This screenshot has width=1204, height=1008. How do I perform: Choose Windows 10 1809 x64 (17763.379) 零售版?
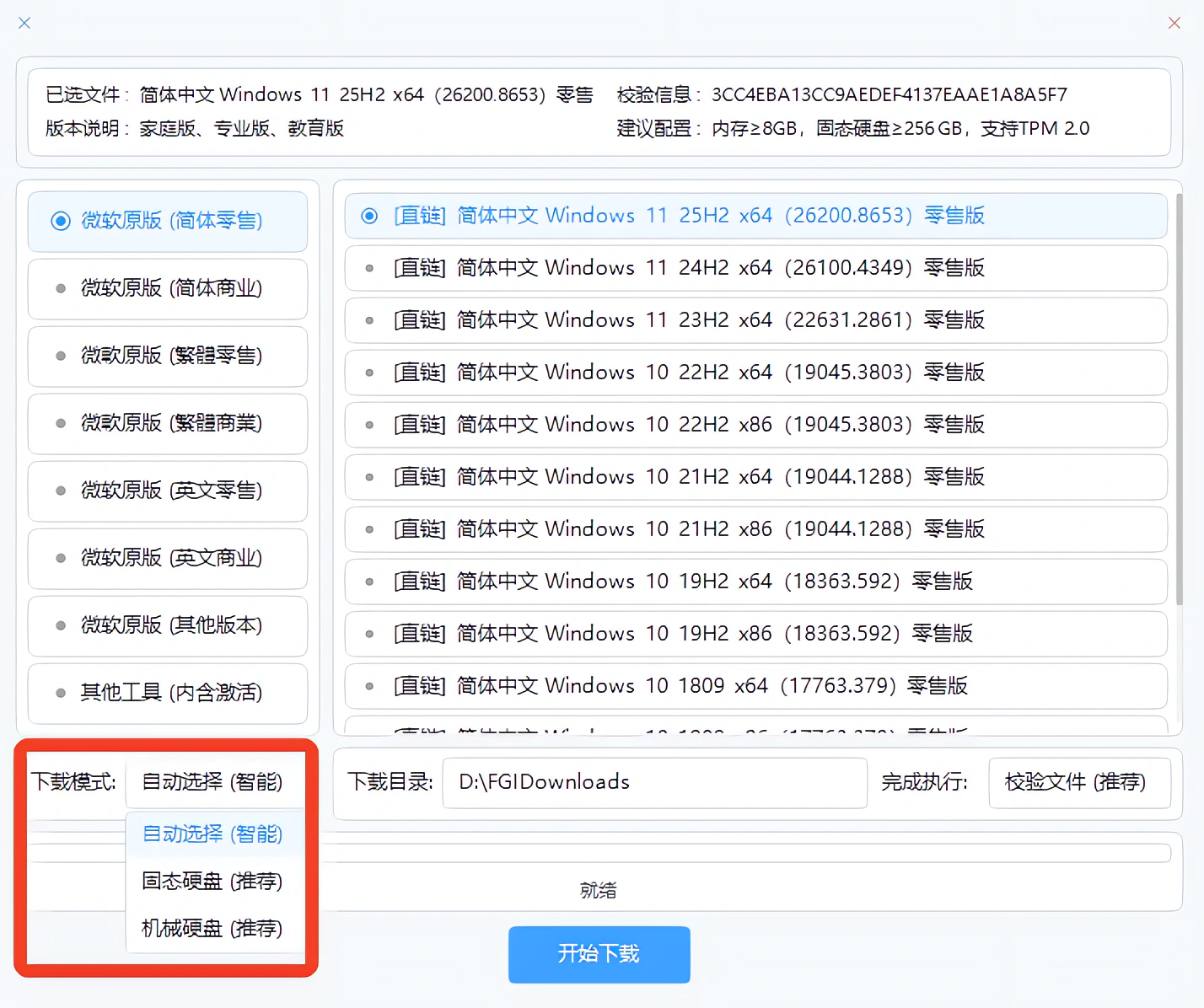tap(756, 686)
